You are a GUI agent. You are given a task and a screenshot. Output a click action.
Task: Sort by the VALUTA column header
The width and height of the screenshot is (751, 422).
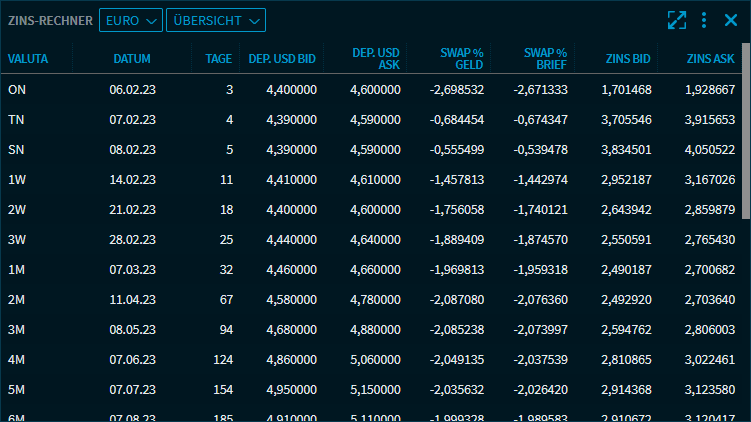pyautogui.click(x=27, y=59)
